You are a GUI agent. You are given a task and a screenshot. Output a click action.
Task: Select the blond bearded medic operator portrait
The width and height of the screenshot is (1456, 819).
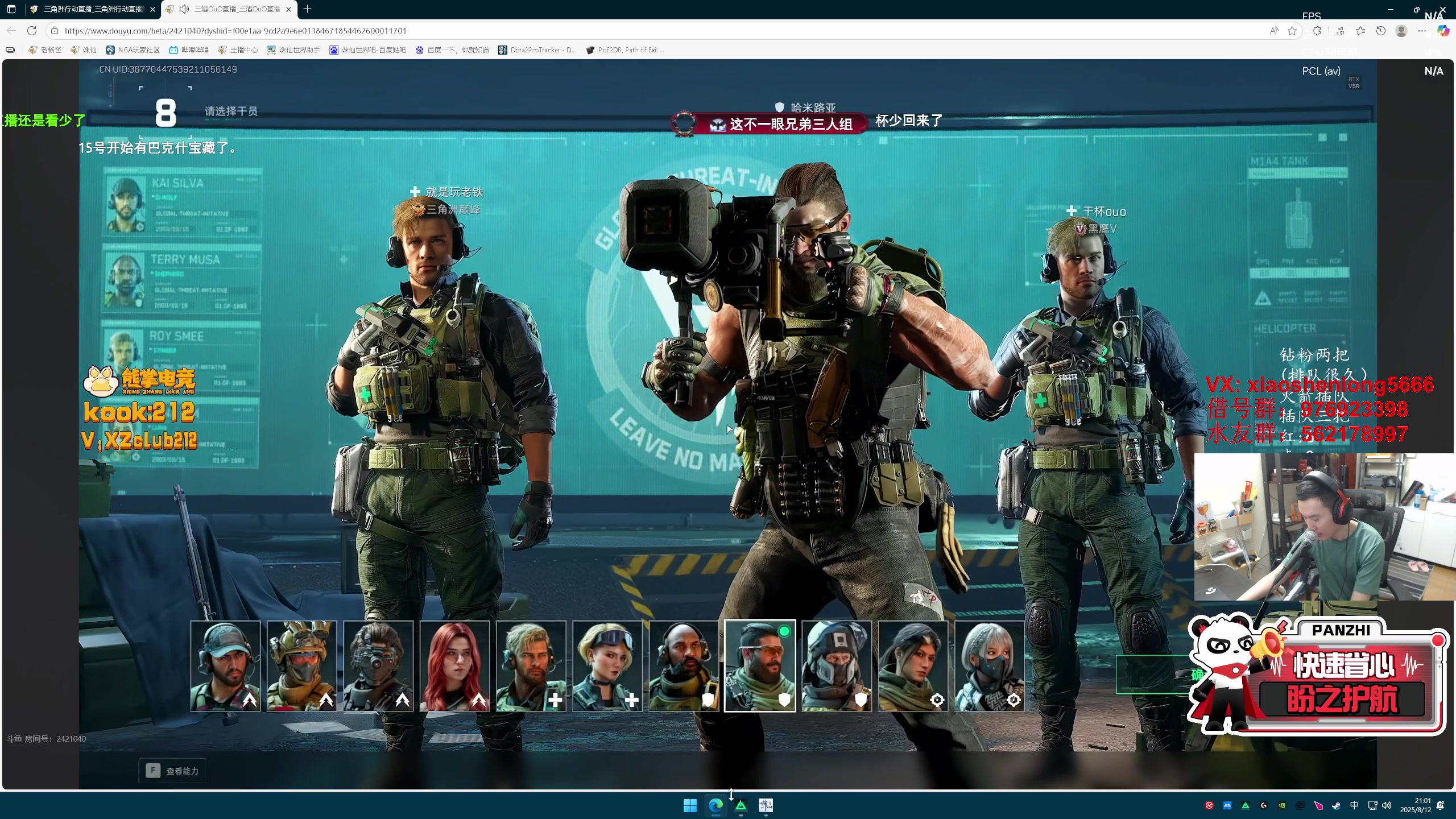coord(531,666)
